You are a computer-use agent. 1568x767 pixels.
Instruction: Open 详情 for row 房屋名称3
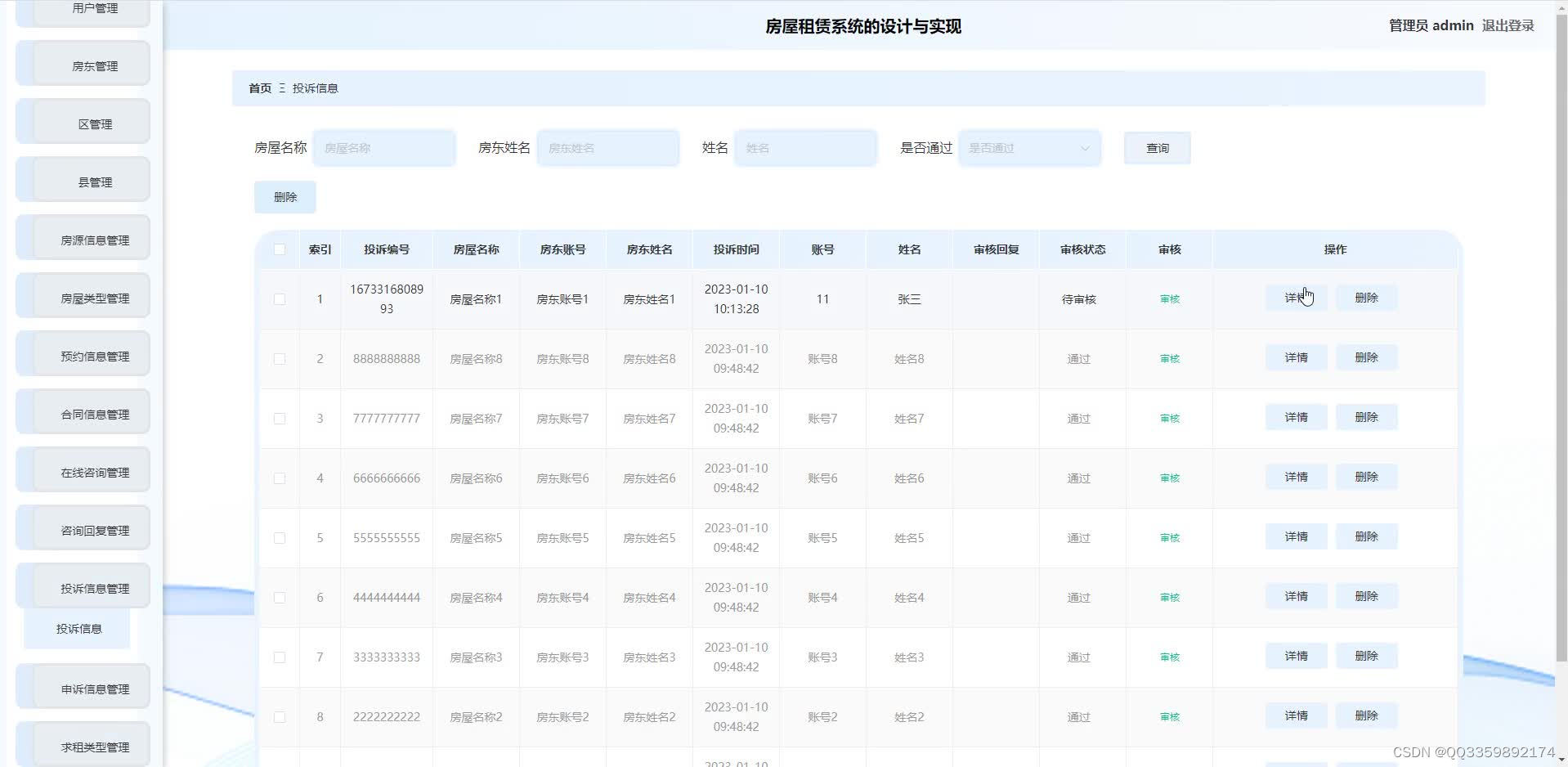[x=1296, y=656]
